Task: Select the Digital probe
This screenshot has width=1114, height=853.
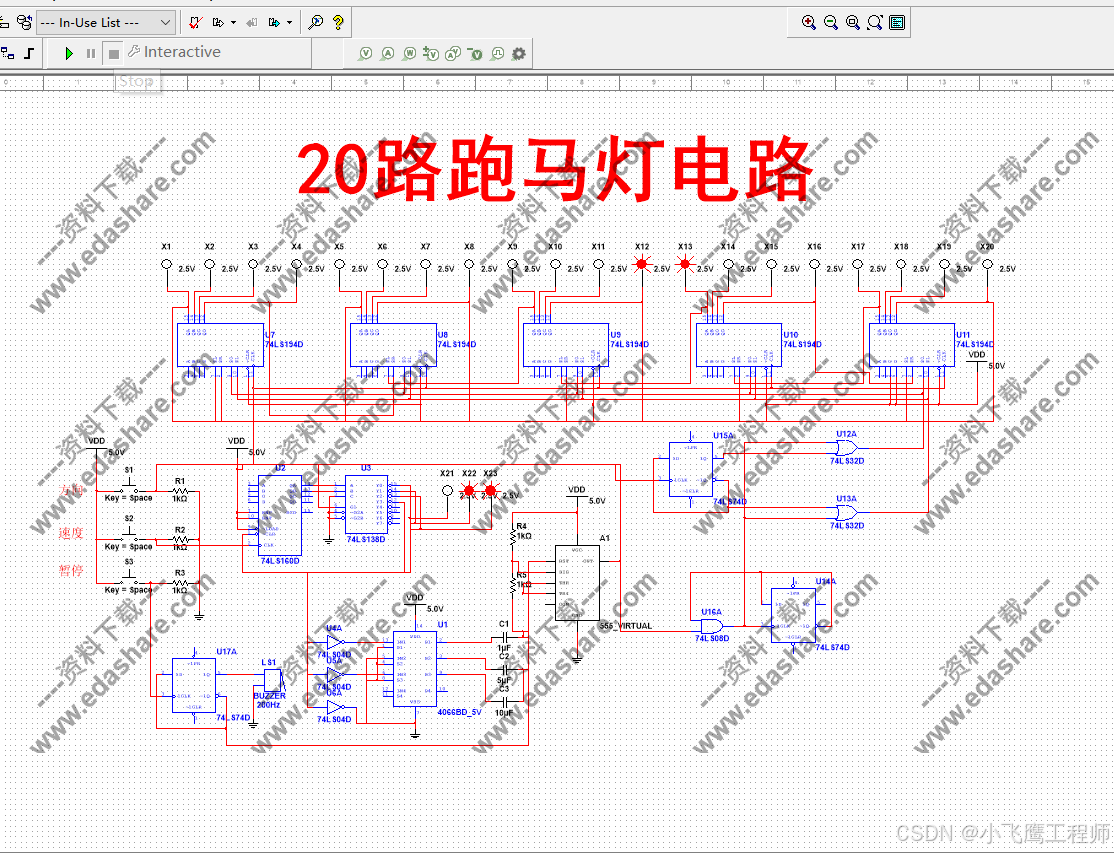Action: 497,53
